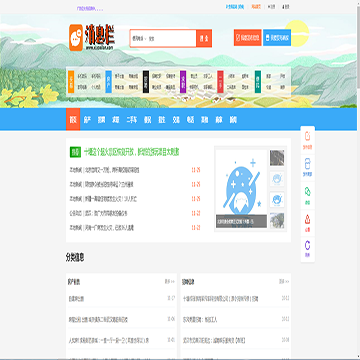Click the large blue placeholder slideshow image

point(241,189)
